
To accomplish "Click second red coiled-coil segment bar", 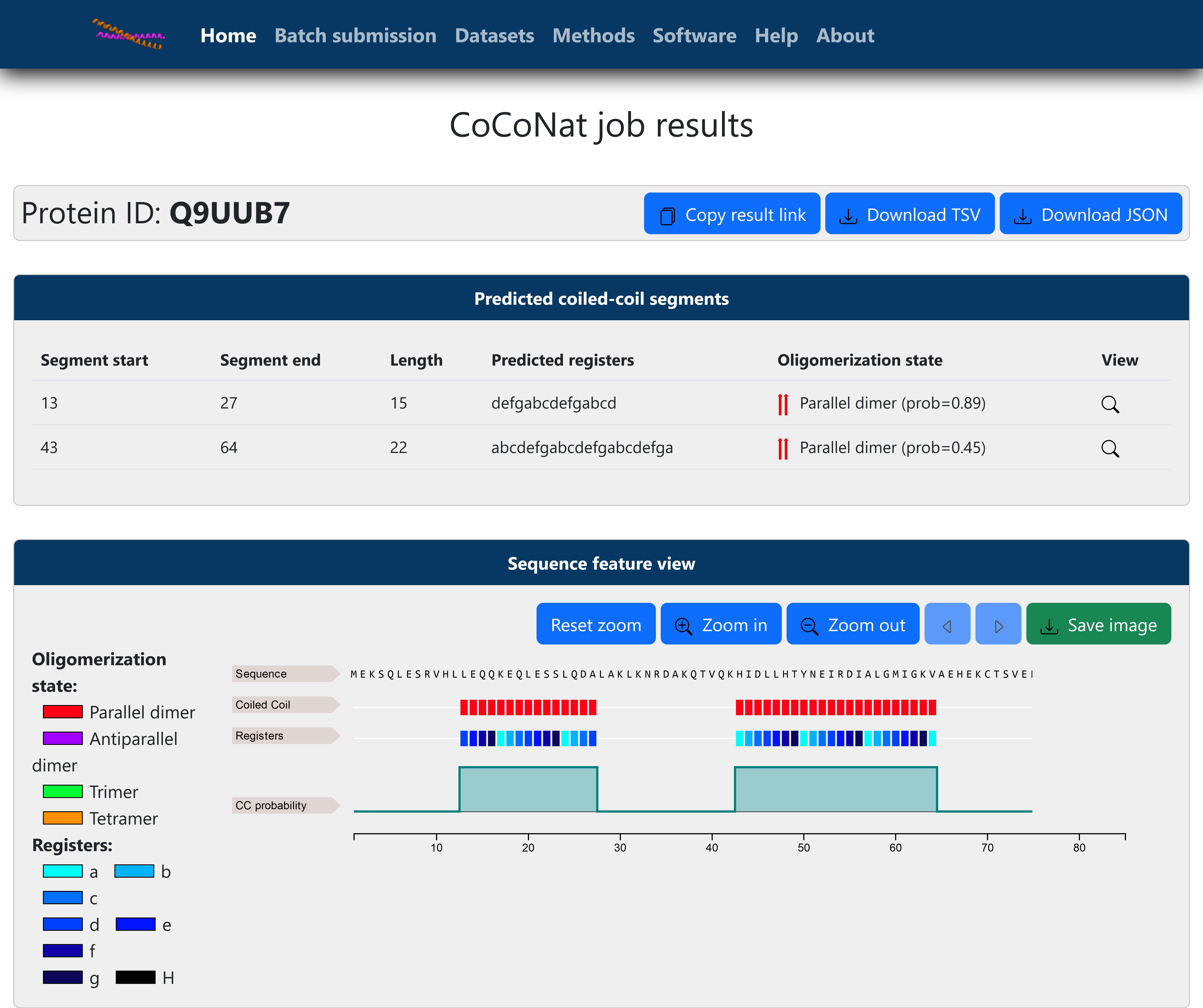I will (x=836, y=707).
